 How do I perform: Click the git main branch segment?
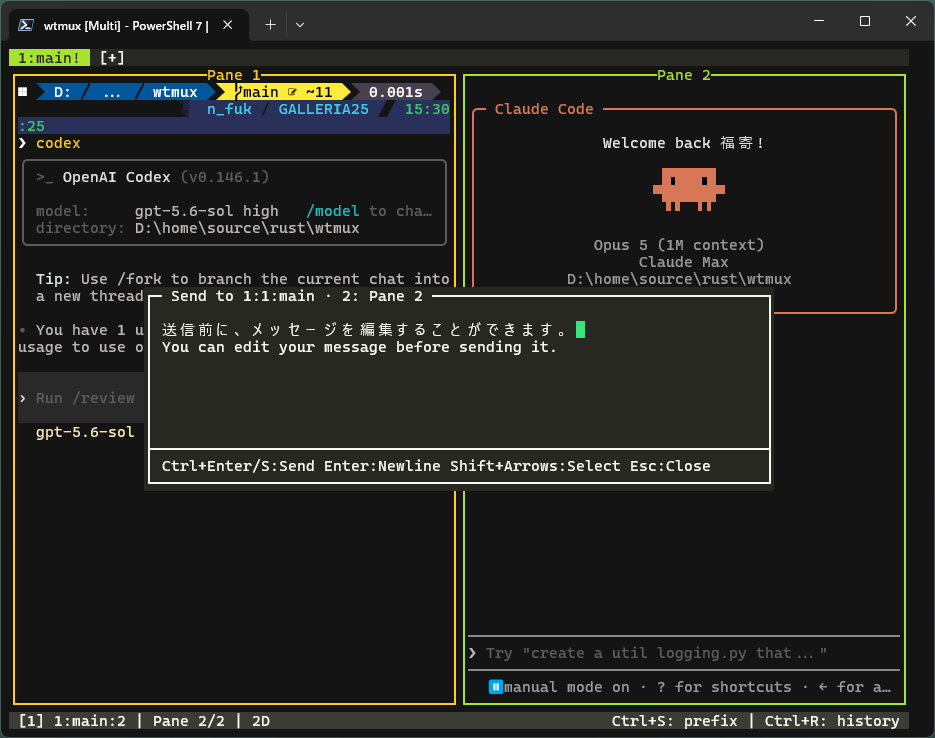(261, 92)
